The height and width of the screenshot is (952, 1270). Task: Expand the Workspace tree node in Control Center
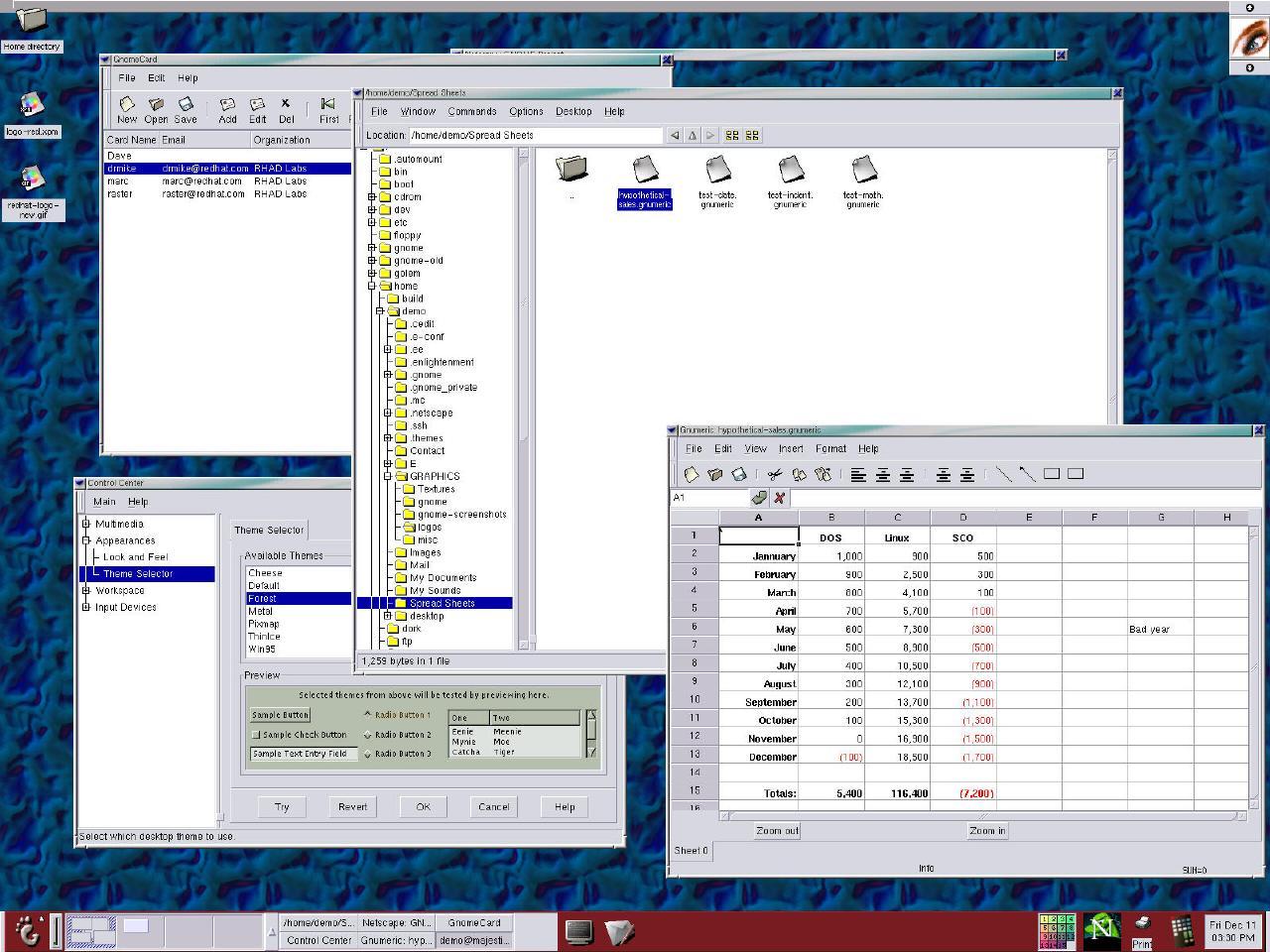pos(86,590)
